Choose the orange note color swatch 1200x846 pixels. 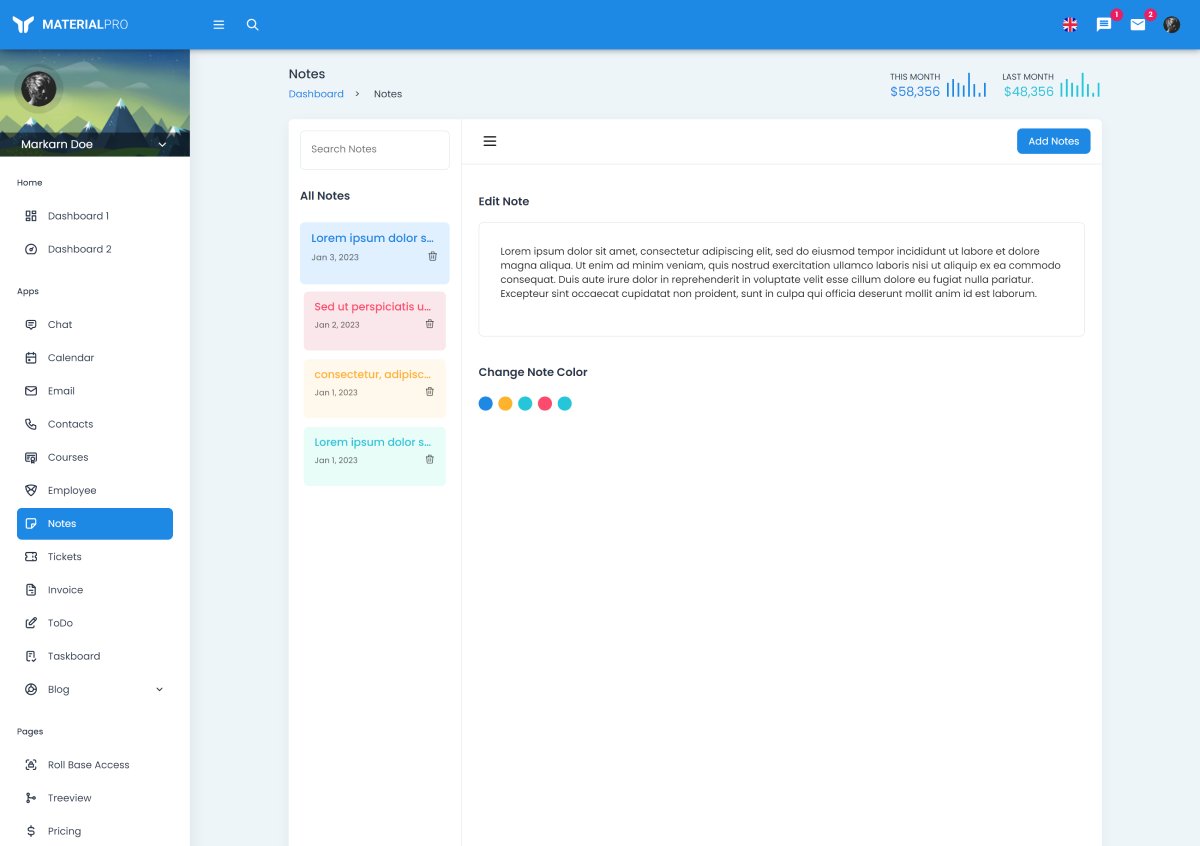point(505,404)
